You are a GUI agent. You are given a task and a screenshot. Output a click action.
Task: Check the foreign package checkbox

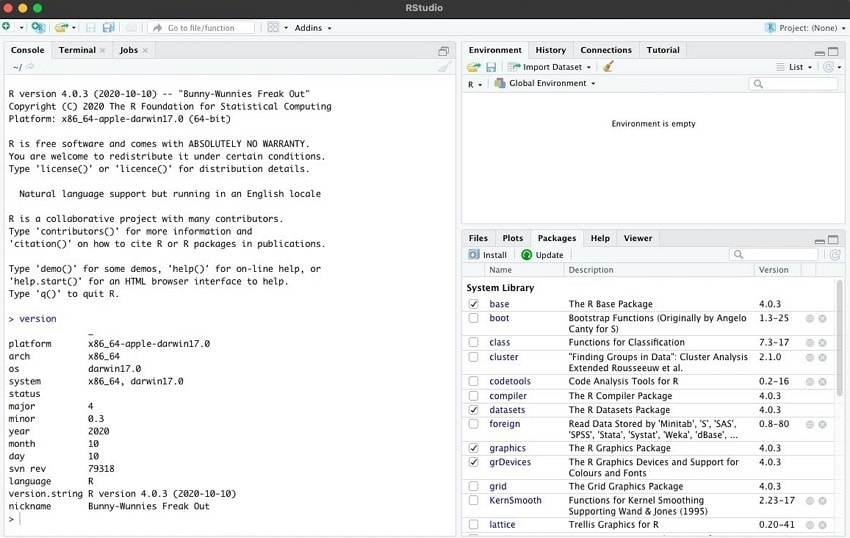473,424
